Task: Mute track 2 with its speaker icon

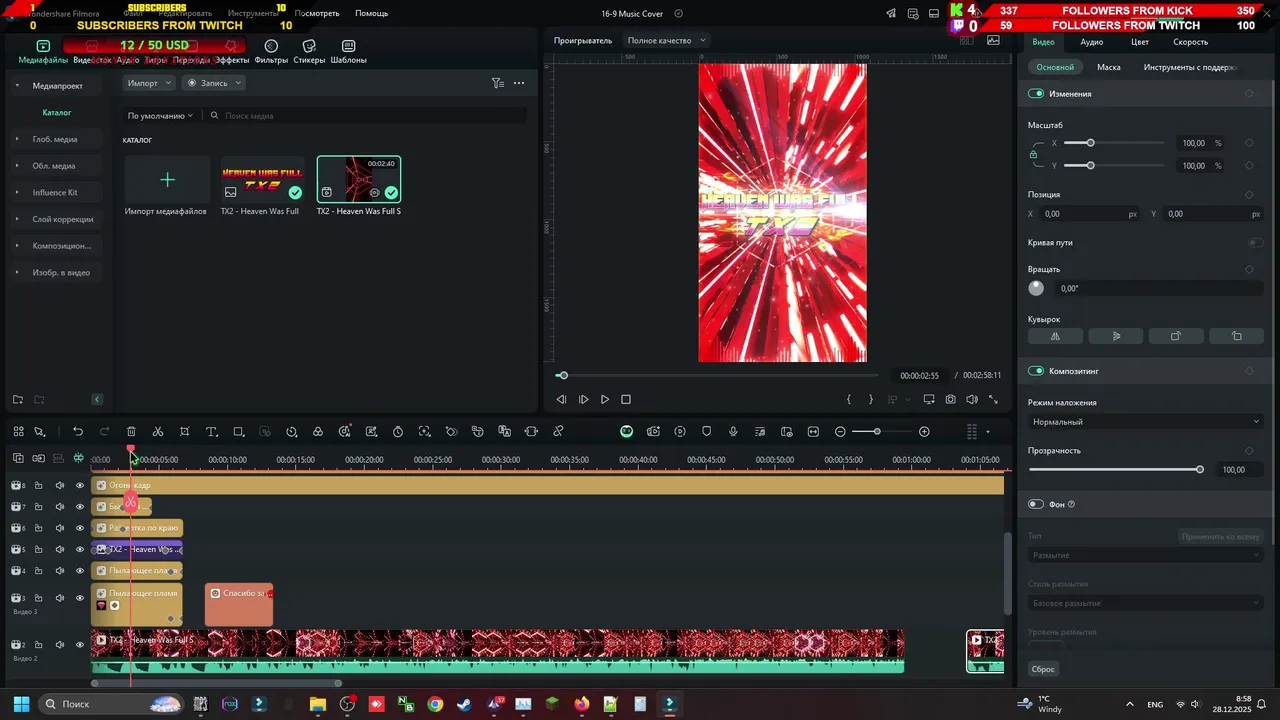Action: [x=59, y=645]
